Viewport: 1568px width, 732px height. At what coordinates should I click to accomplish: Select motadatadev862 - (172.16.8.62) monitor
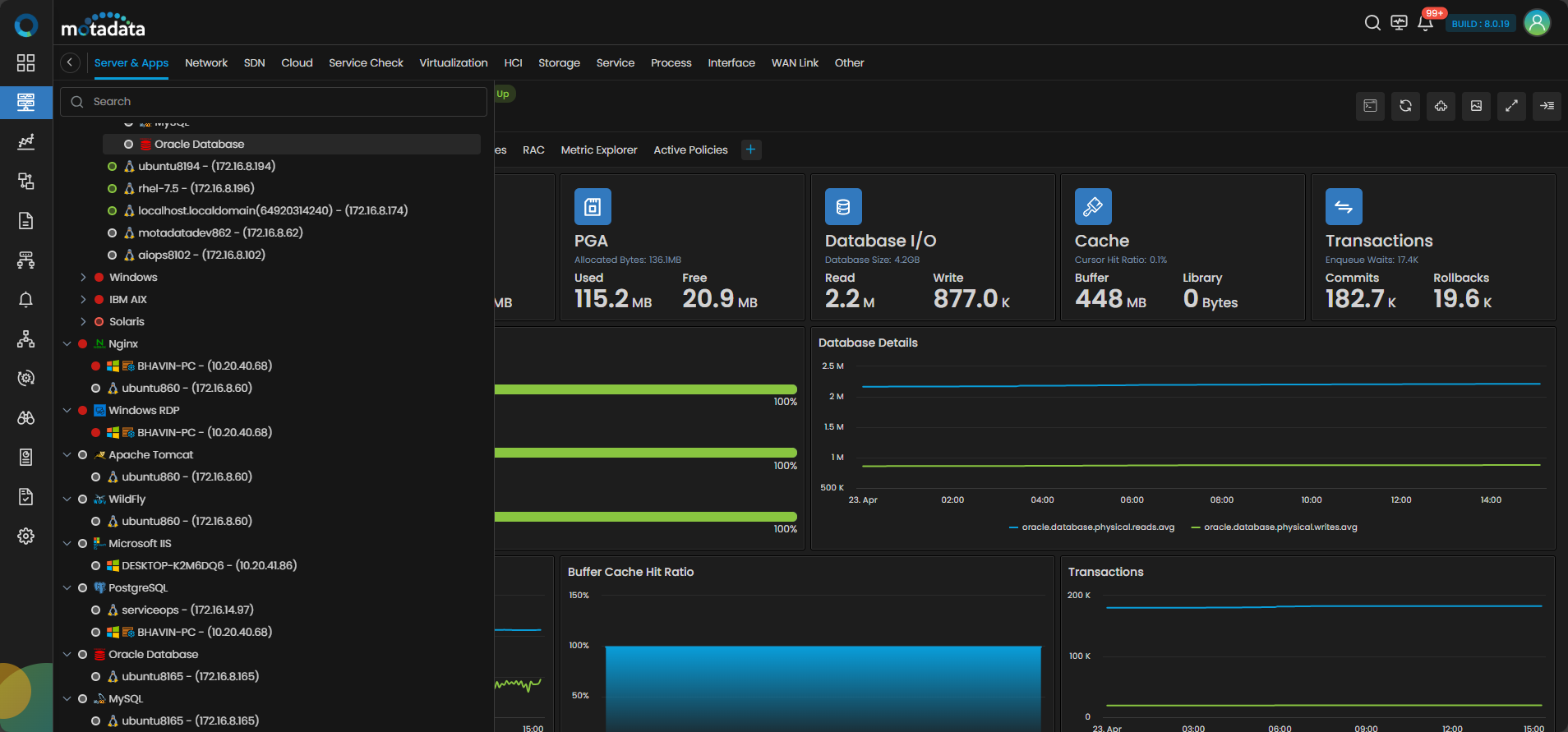point(220,232)
